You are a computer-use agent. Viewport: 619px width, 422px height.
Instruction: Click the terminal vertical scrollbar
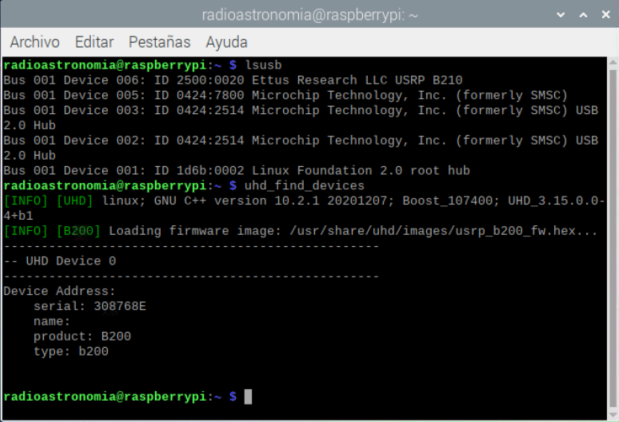click(x=613, y=237)
